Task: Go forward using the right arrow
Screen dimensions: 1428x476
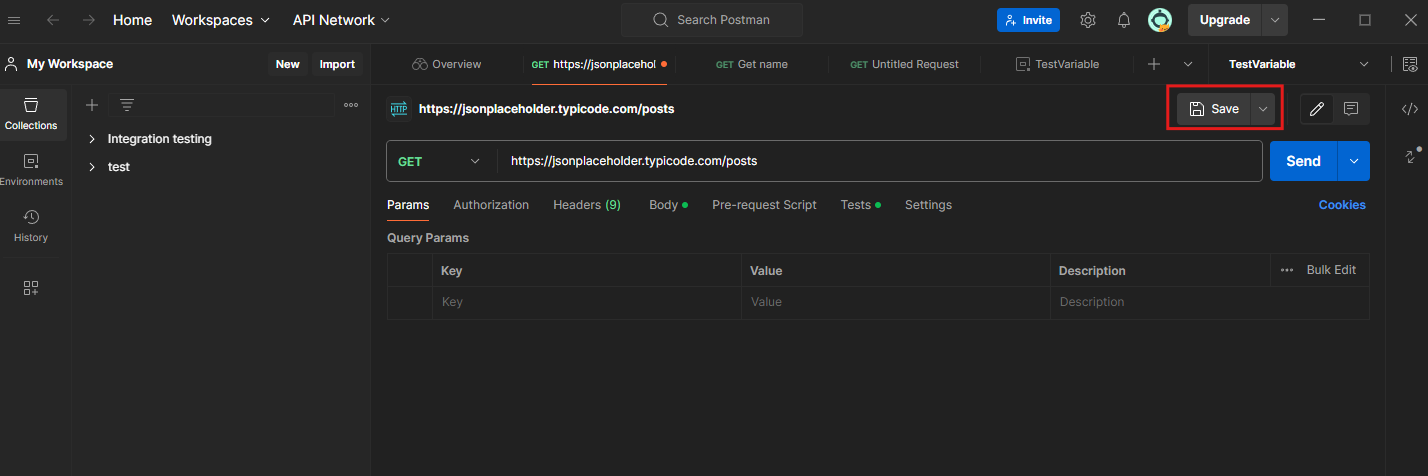Action: coord(89,20)
